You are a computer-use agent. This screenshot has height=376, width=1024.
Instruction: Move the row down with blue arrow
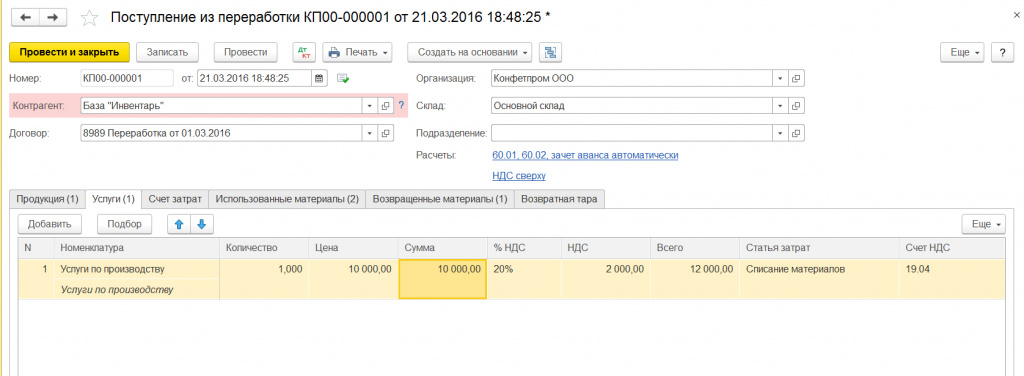pos(201,224)
